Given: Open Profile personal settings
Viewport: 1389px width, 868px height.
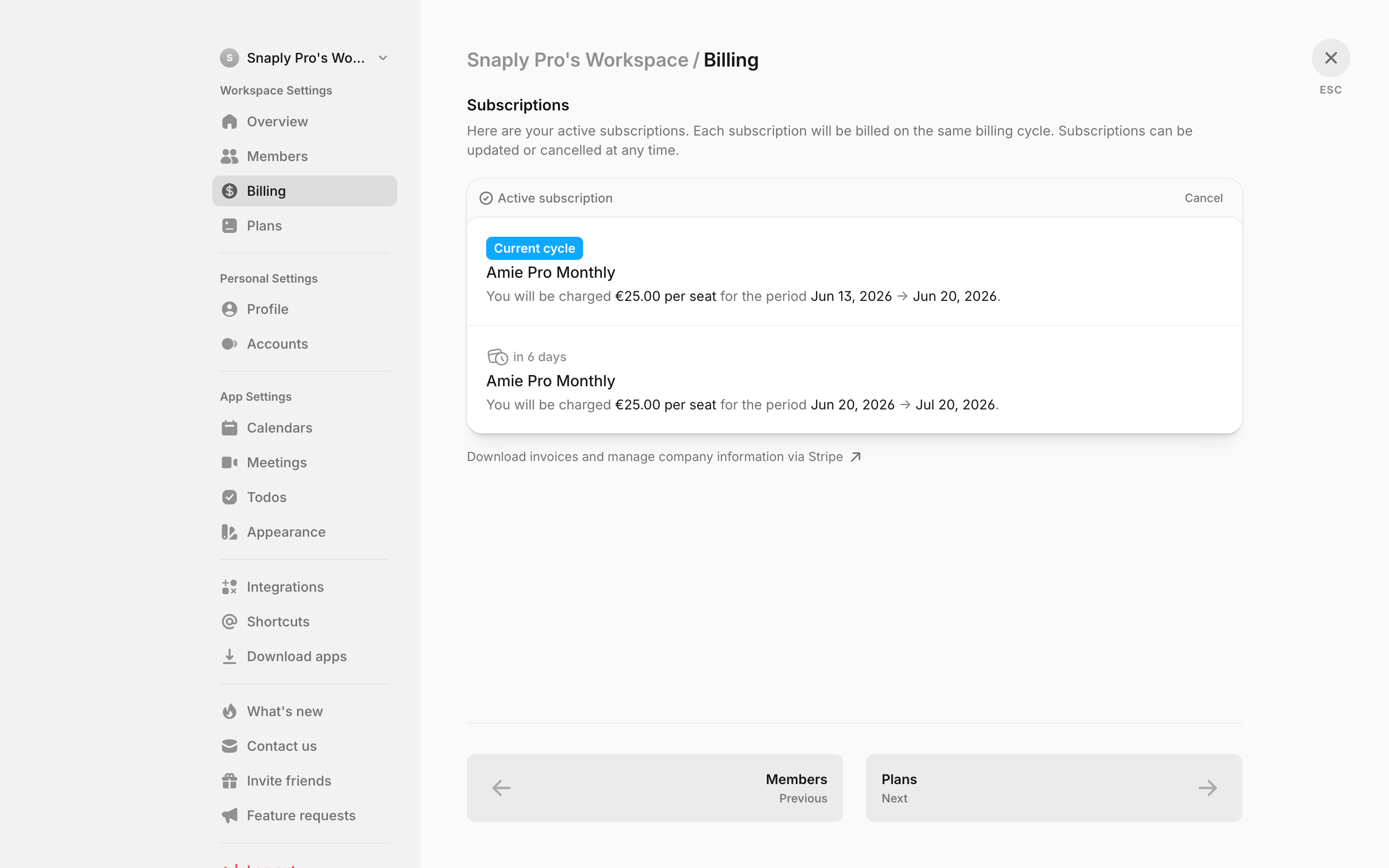Looking at the screenshot, I should click(x=304, y=310).
